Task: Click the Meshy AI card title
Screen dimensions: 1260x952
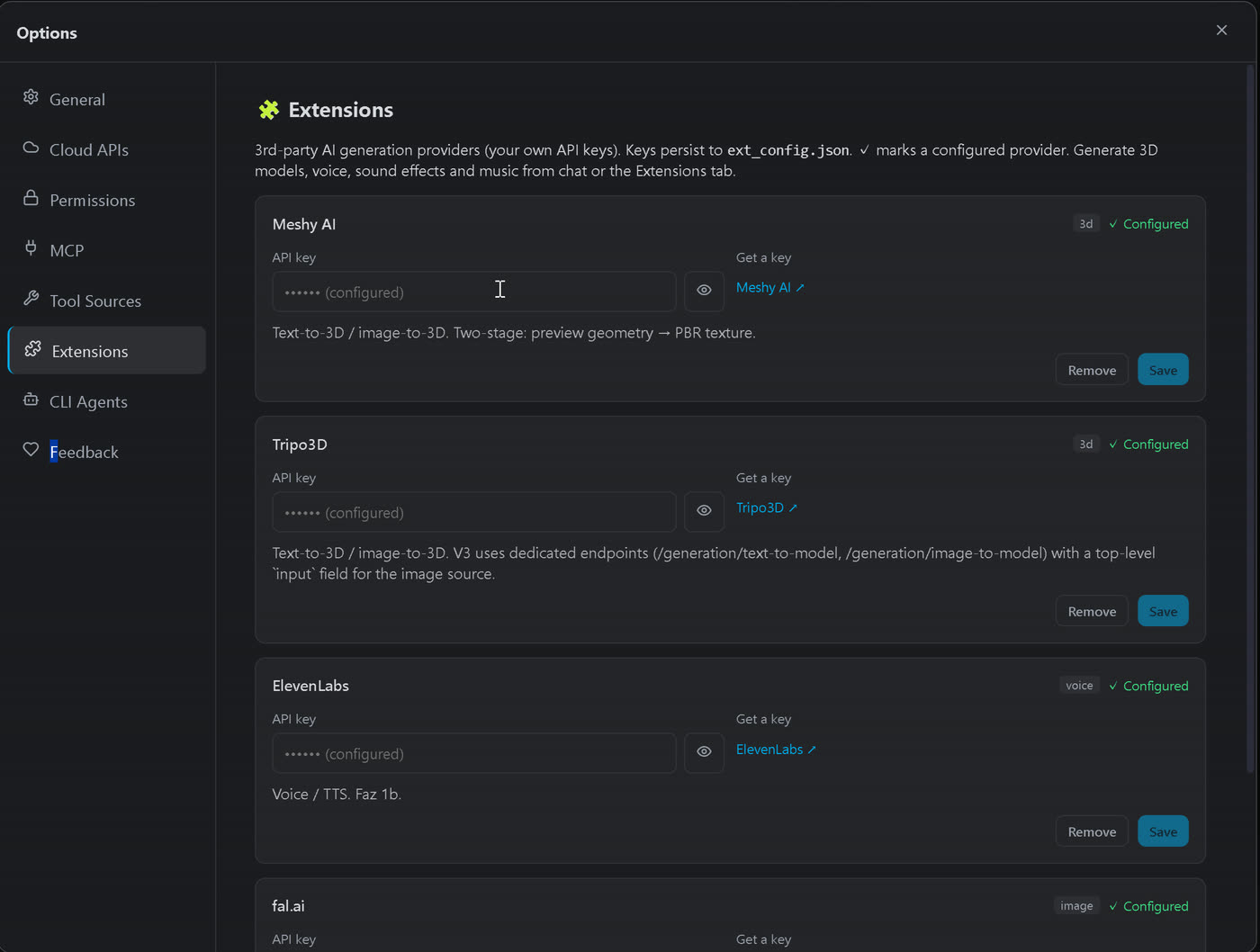Action: pyautogui.click(x=304, y=224)
